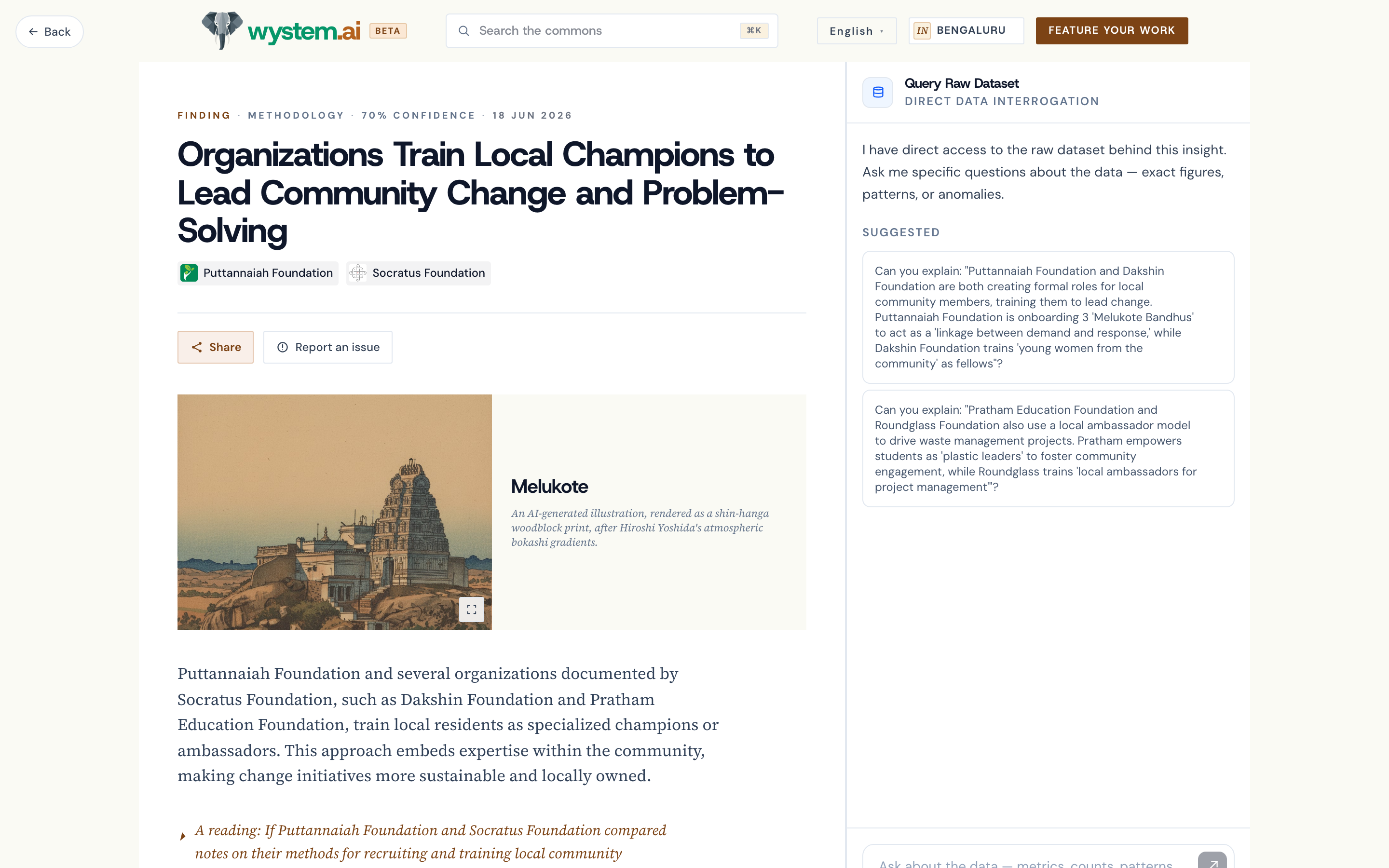The width and height of the screenshot is (1389, 868).
Task: Focus the Search the commons field
Action: click(x=611, y=30)
